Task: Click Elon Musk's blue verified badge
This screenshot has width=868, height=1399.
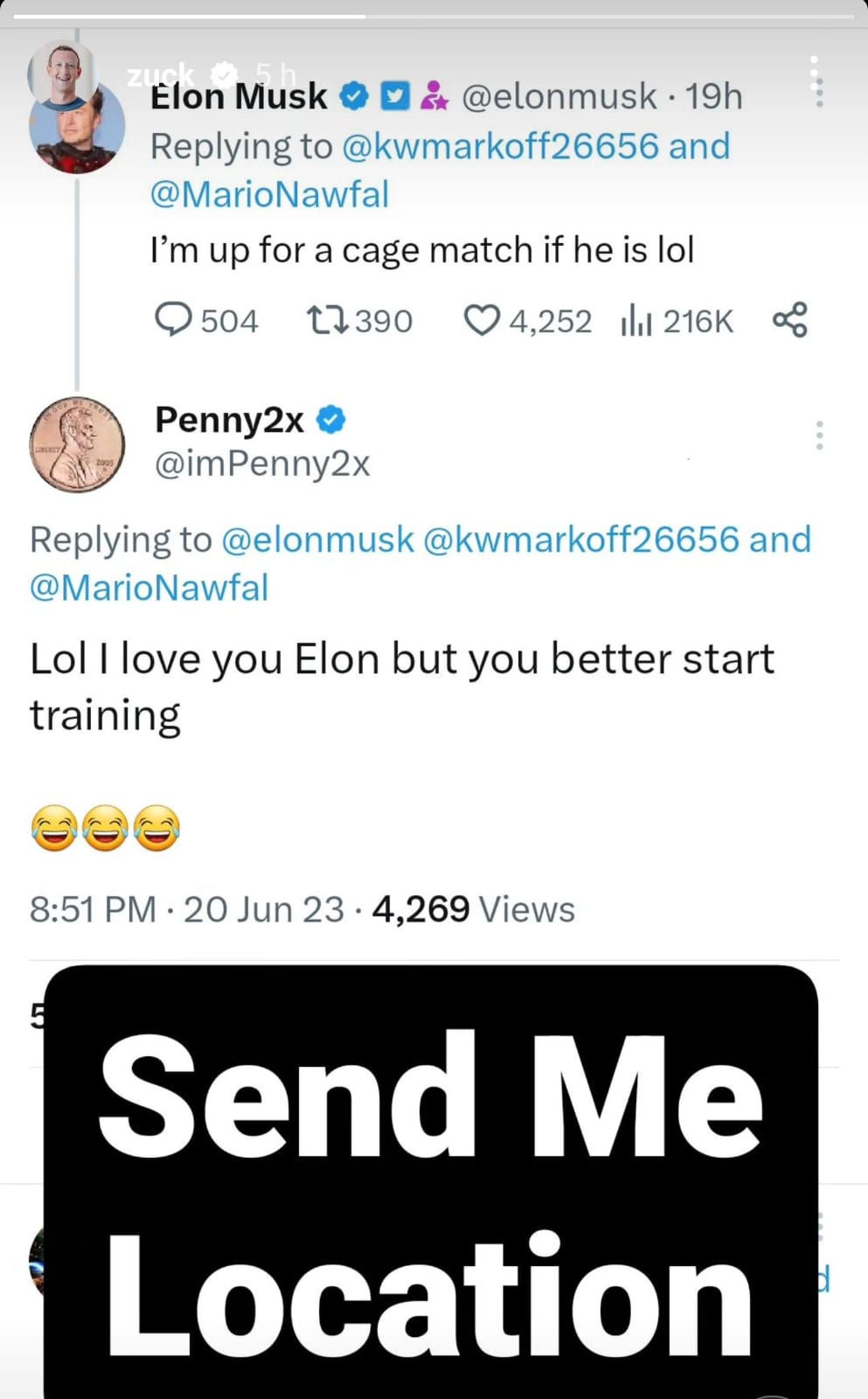Action: pos(353,96)
